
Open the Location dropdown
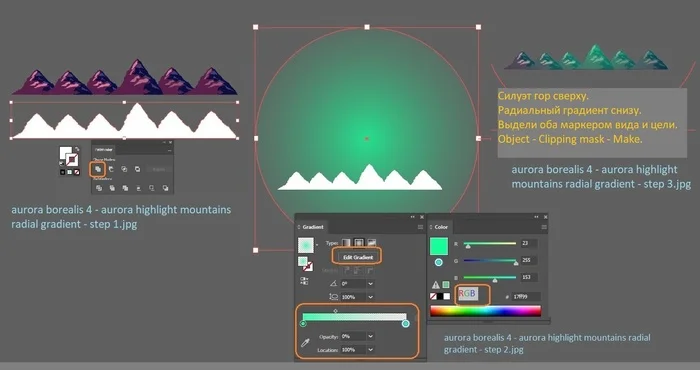pos(371,350)
